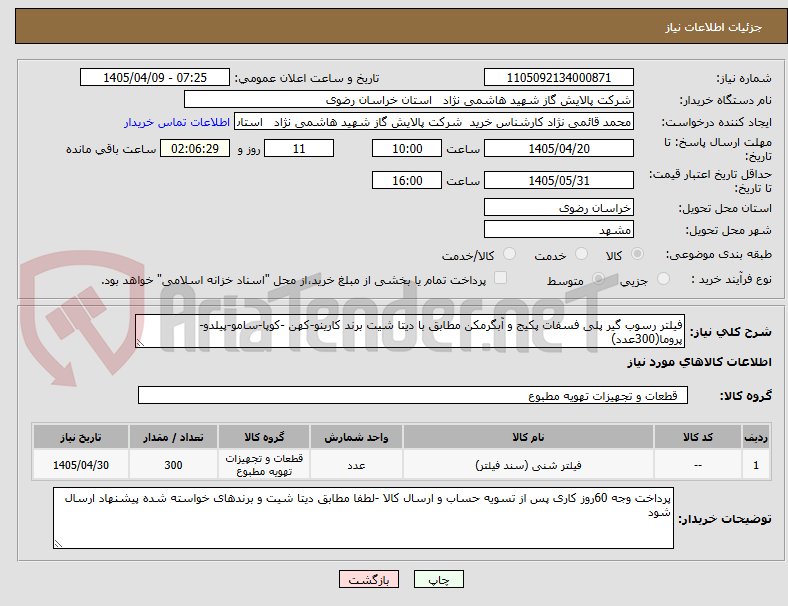Click the item name cell فیلتر شنی (سند فیلتر)

click(528, 465)
